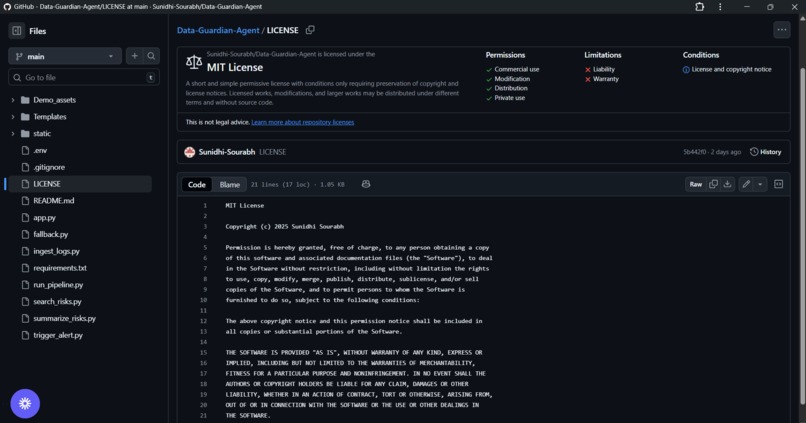This screenshot has height=423, width=806.
Task: Open the floating purple assistant button
Action: [25, 403]
